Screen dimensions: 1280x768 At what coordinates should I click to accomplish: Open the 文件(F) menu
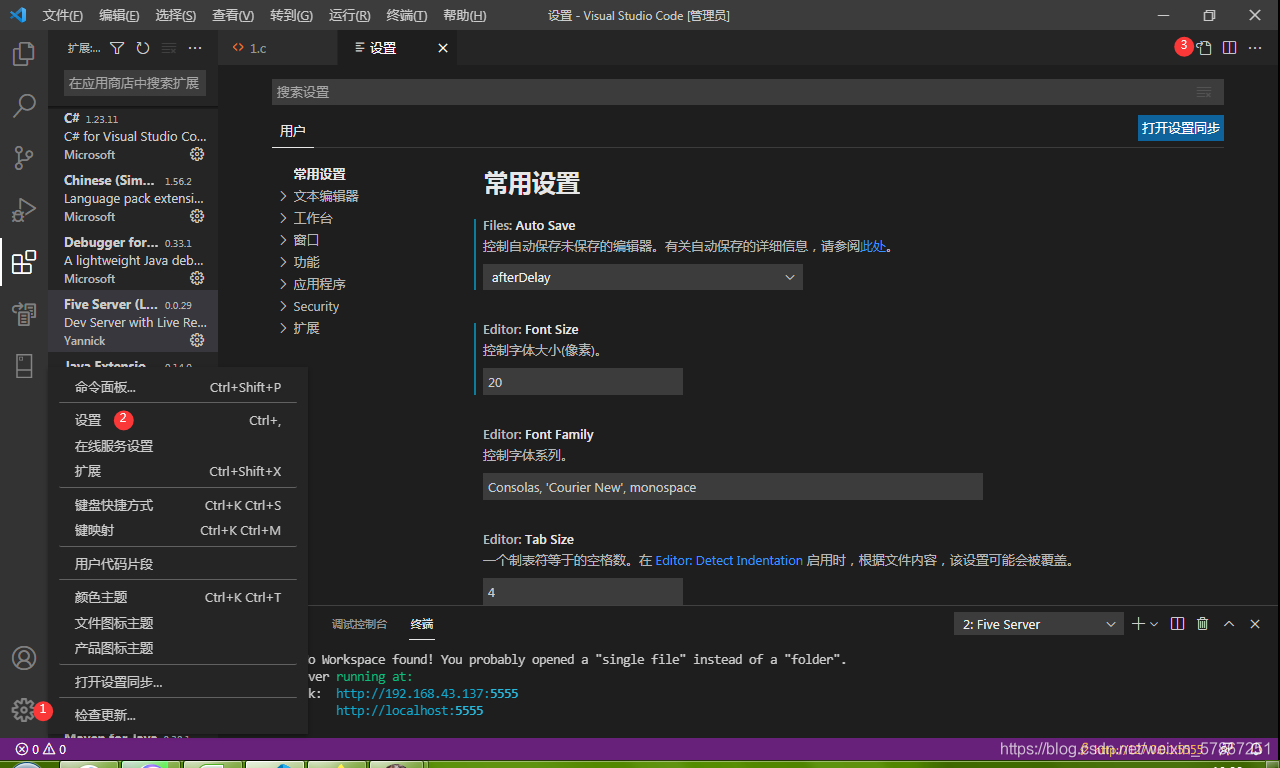[63, 16]
